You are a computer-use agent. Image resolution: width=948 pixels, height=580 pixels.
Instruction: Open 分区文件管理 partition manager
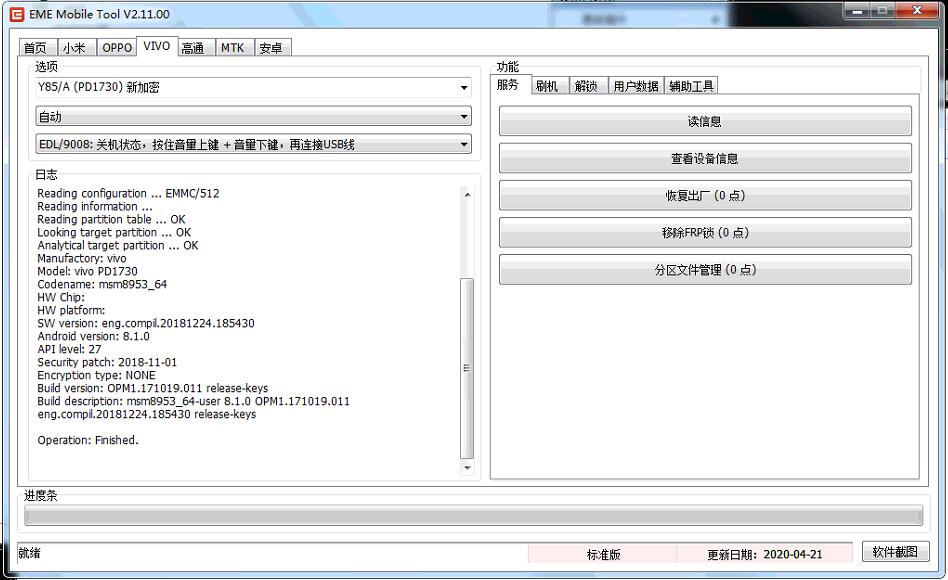(705, 270)
